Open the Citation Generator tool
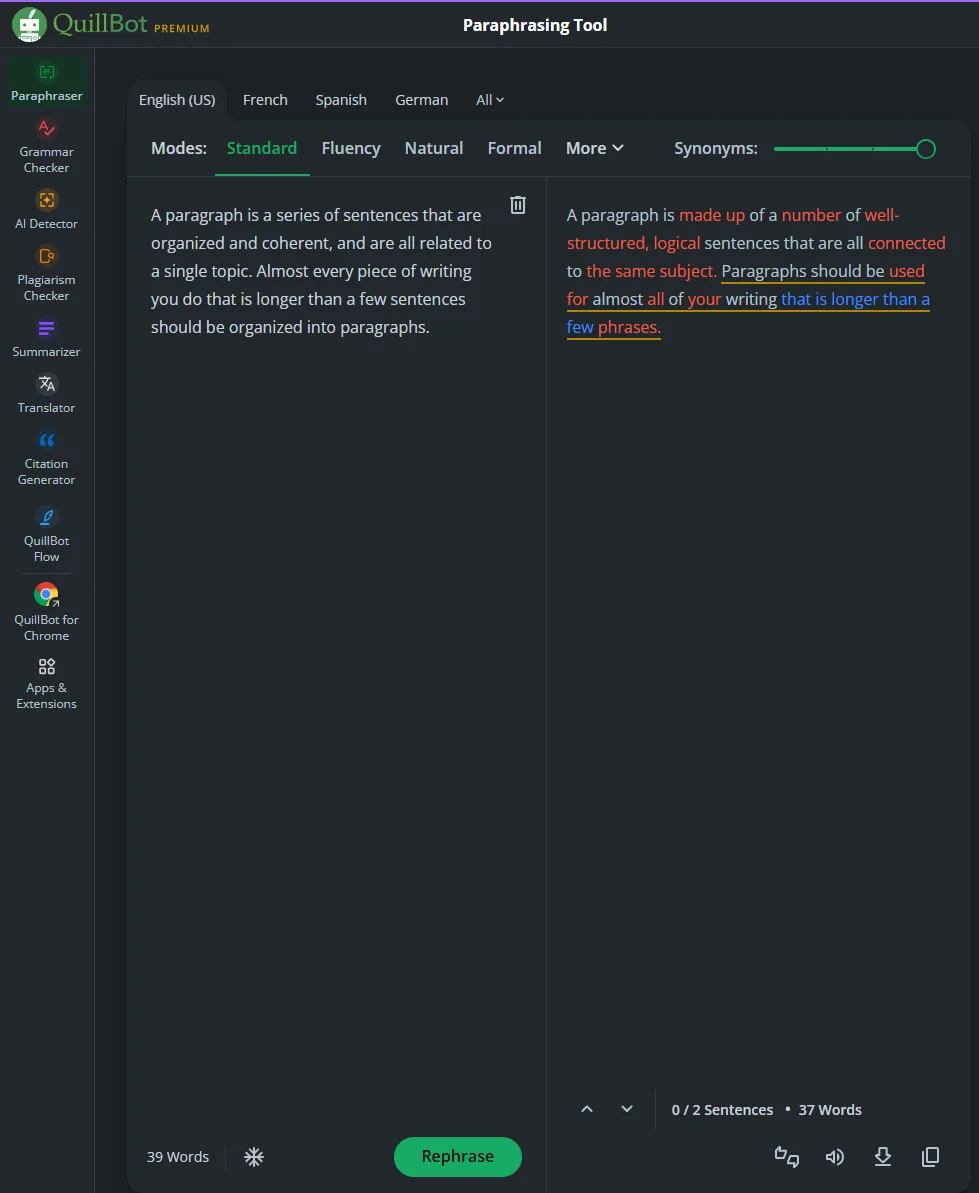The width and height of the screenshot is (979, 1193). tap(46, 458)
